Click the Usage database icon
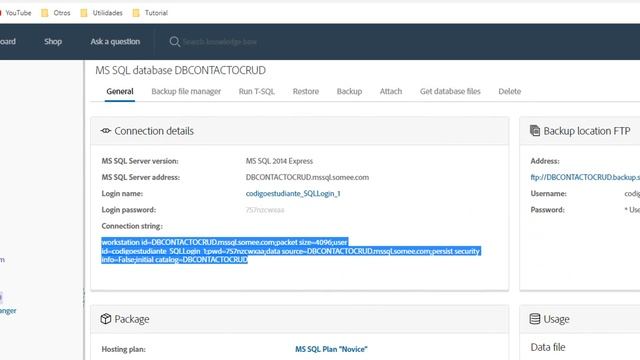 (x=535, y=319)
